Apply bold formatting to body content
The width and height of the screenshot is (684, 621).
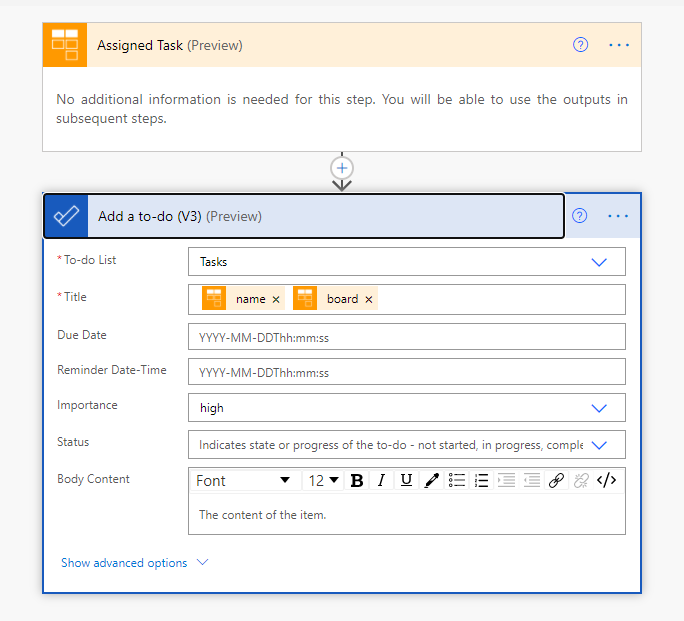[x=357, y=481]
